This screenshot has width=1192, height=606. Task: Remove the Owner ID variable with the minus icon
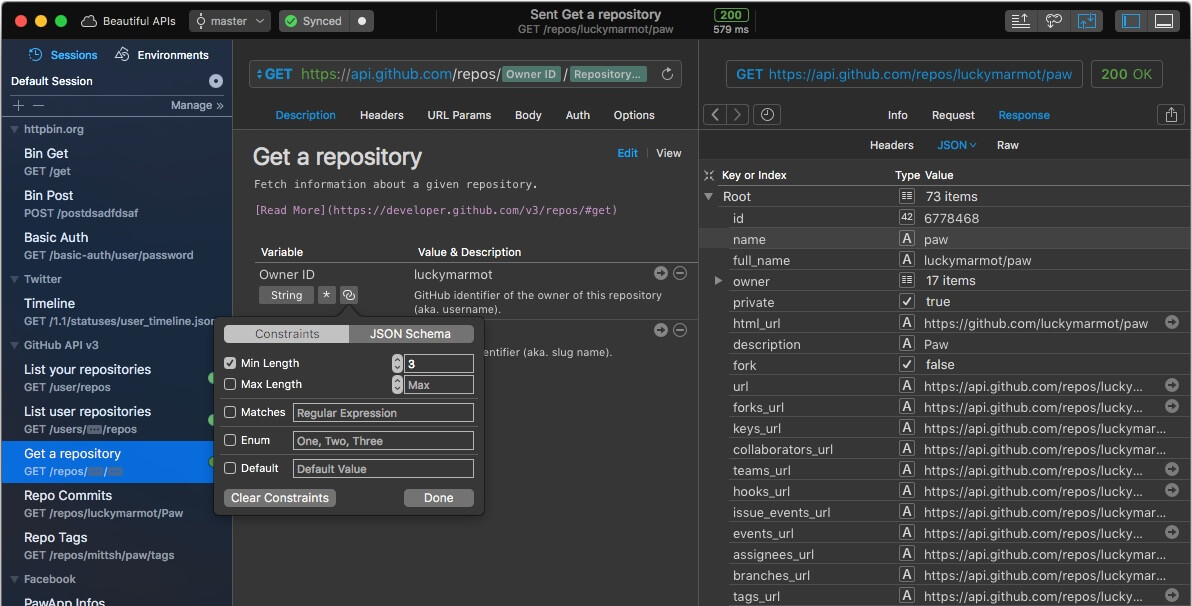pyautogui.click(x=680, y=273)
